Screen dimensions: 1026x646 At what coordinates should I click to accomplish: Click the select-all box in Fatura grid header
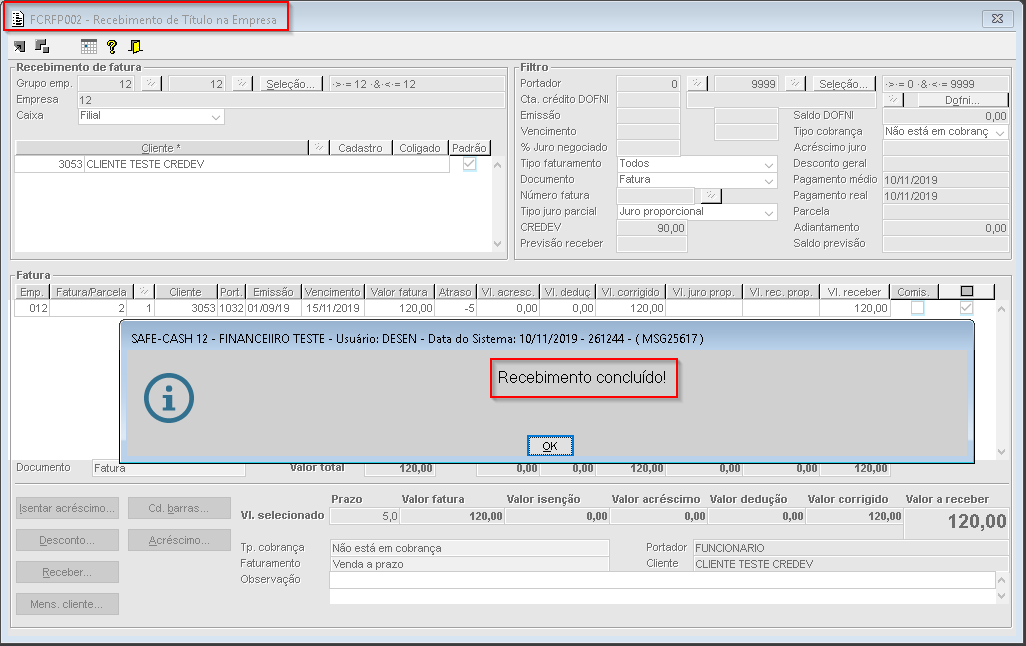pos(966,291)
